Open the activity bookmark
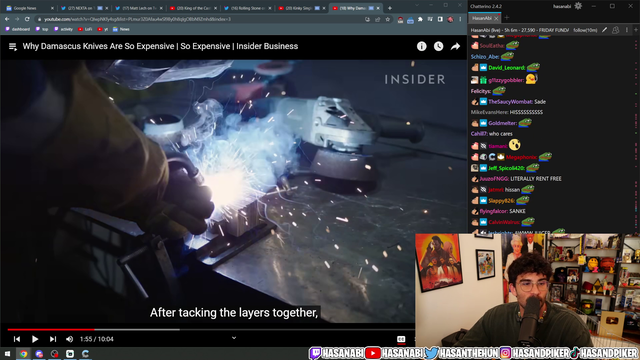Image resolution: width=640 pixels, height=360 pixels. pyautogui.click(x=63, y=29)
